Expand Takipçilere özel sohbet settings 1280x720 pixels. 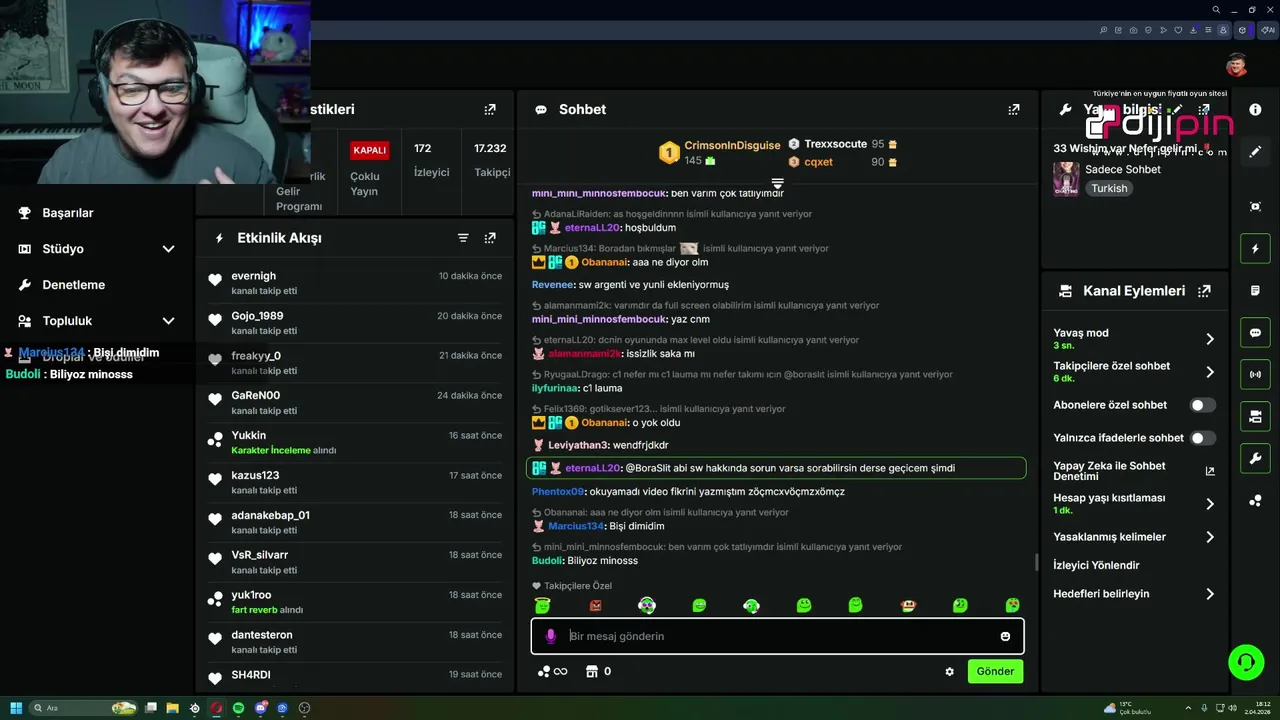coord(1210,372)
